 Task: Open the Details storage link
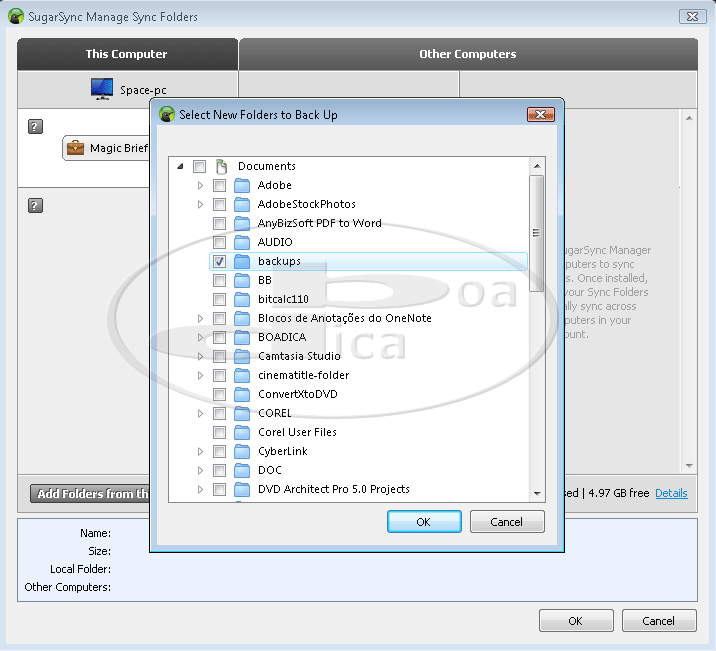coord(671,493)
